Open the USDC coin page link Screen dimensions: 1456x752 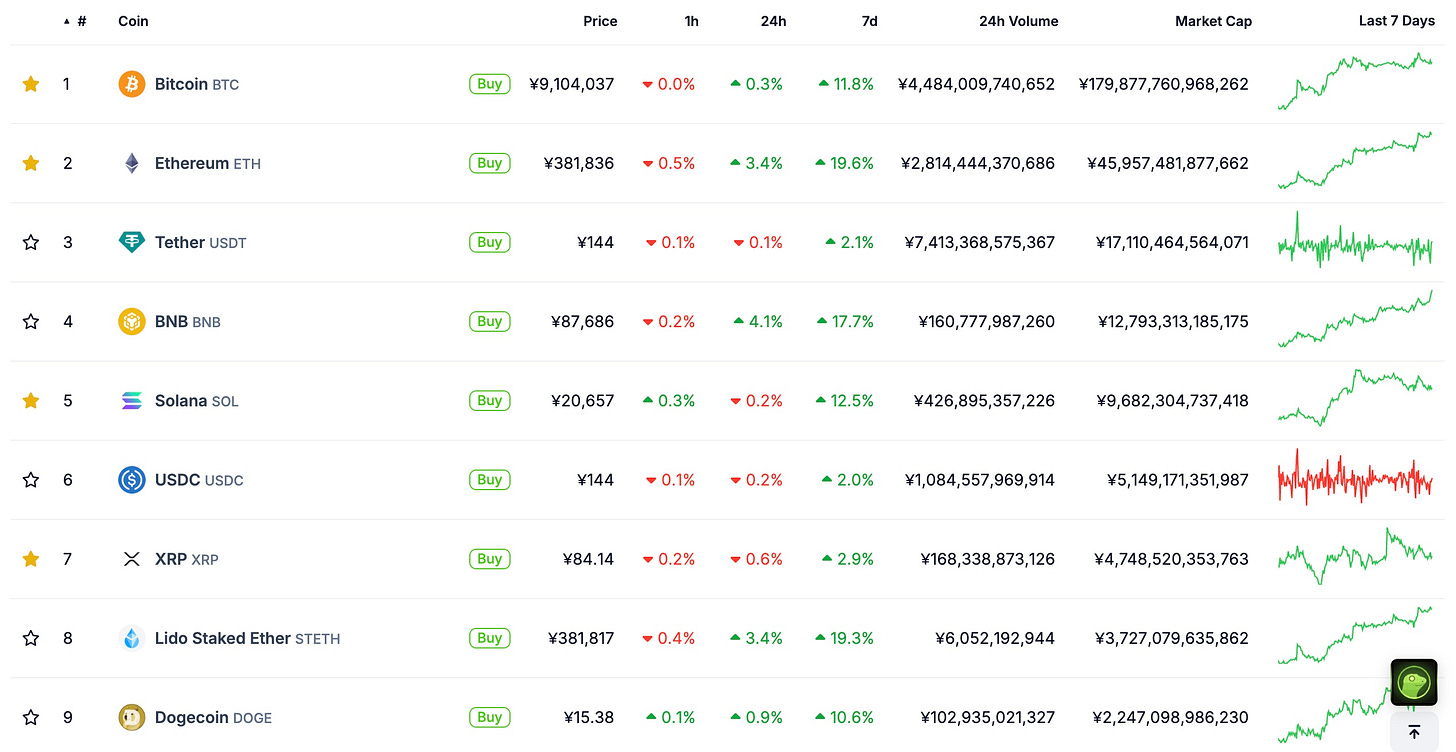pyautogui.click(x=199, y=479)
